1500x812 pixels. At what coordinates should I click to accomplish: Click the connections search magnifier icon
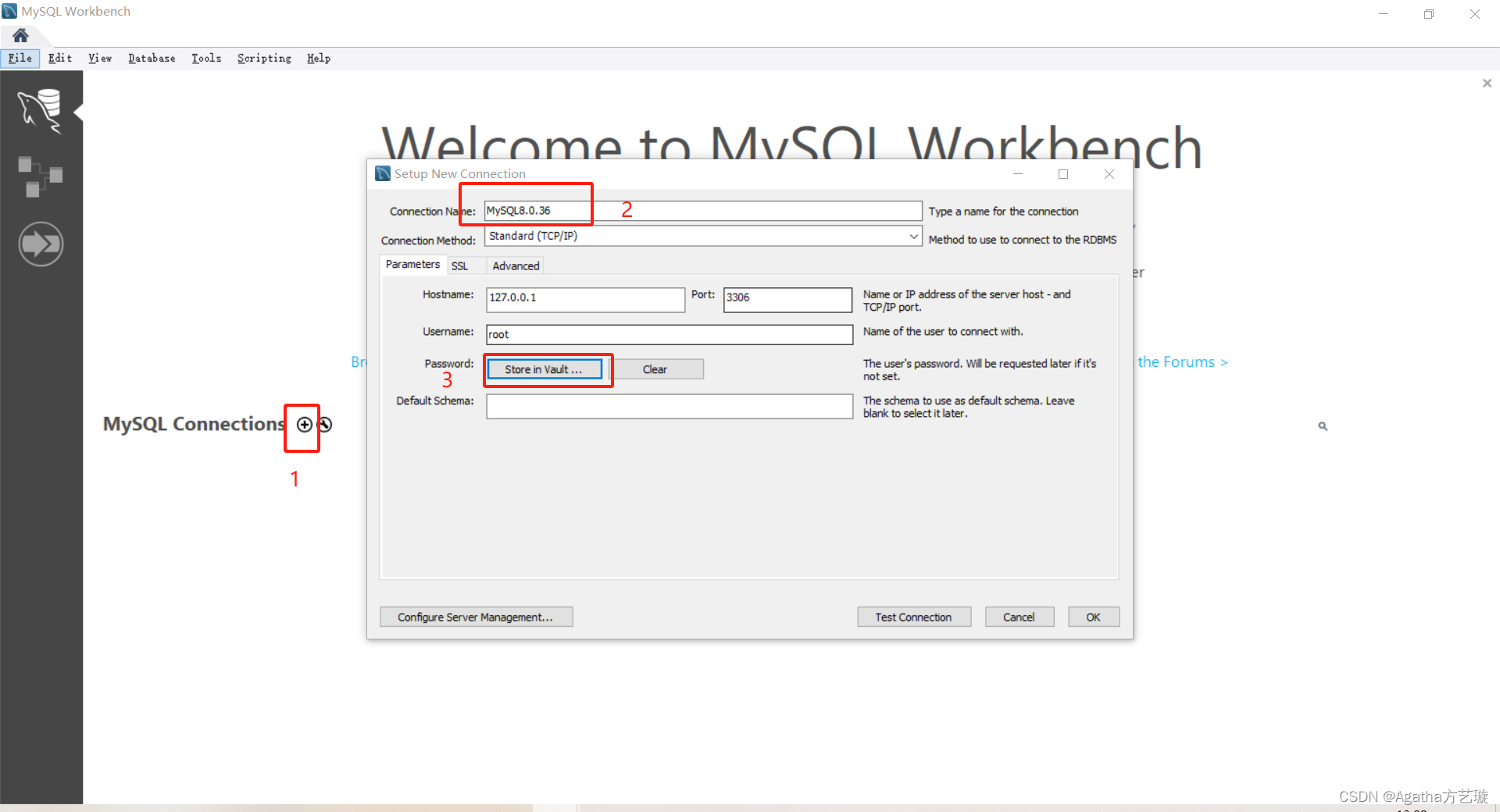pos(1323,426)
